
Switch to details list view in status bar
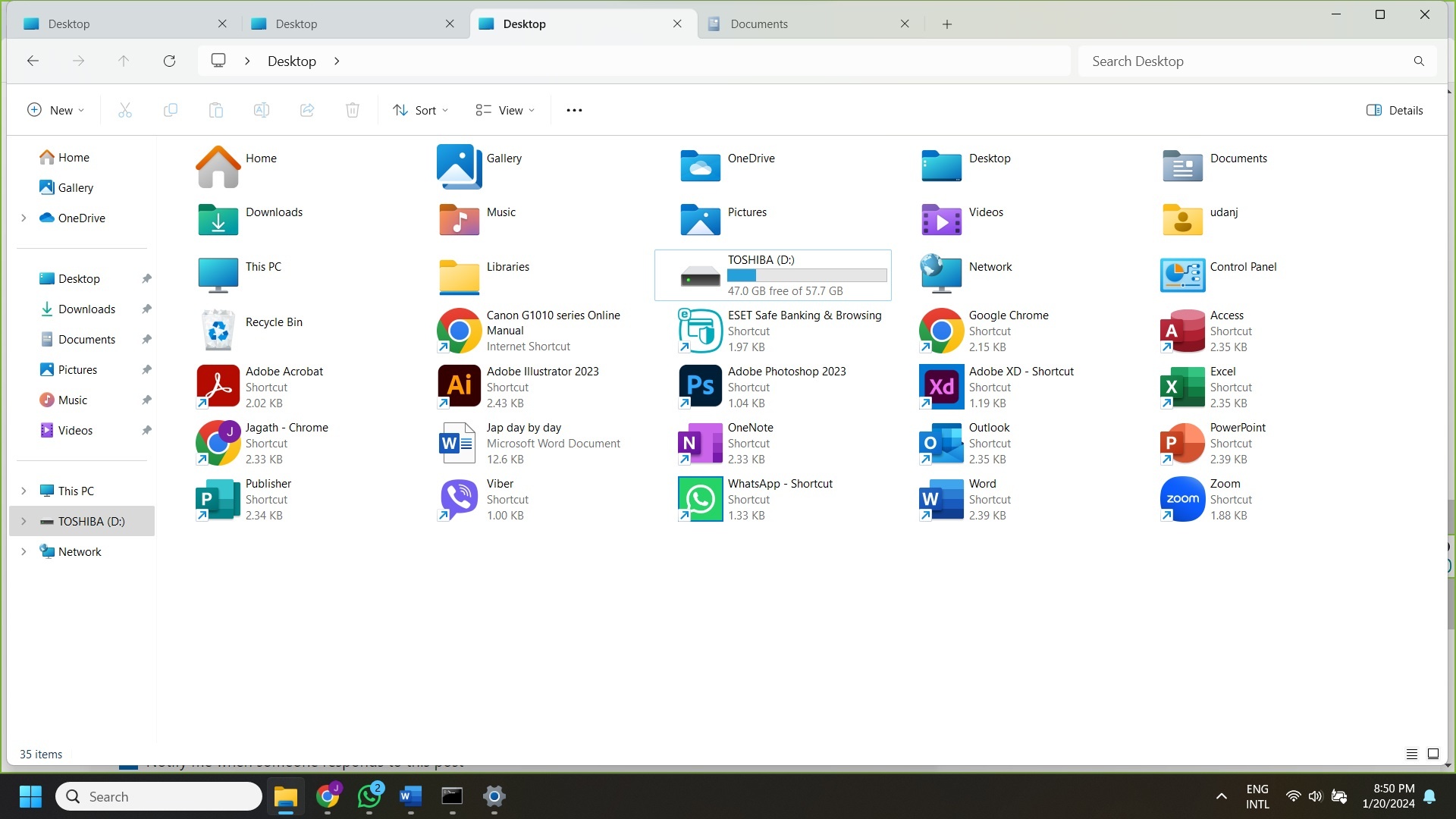coord(1411,754)
